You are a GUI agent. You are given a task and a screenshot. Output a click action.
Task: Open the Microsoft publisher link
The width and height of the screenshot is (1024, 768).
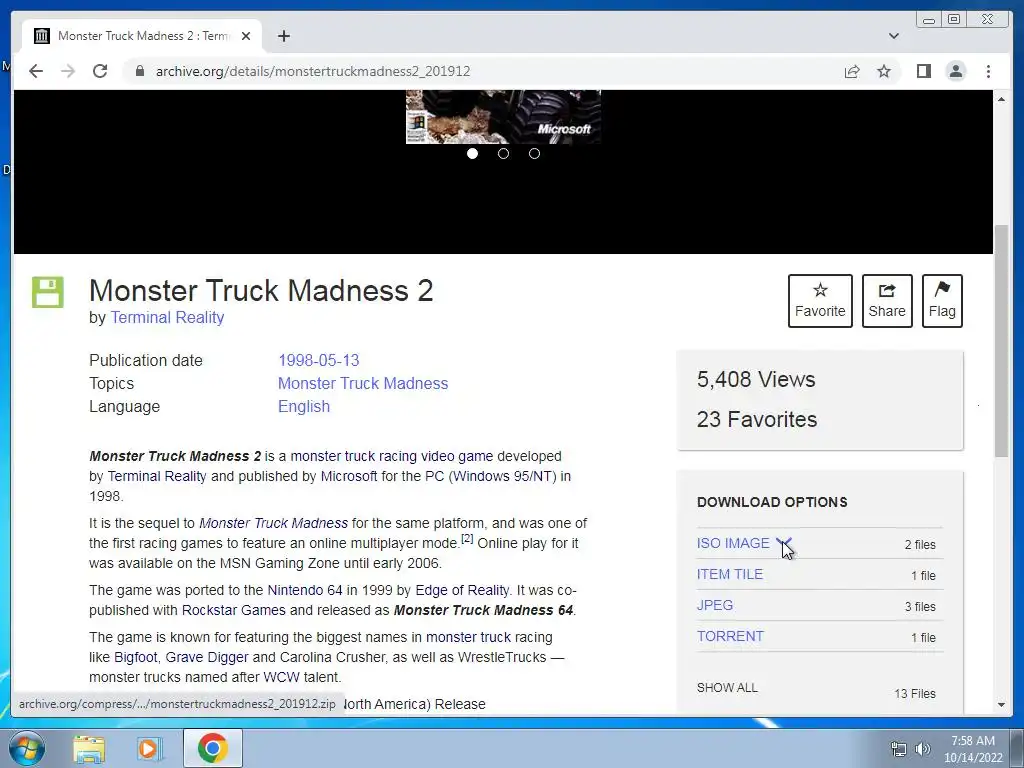coord(349,476)
